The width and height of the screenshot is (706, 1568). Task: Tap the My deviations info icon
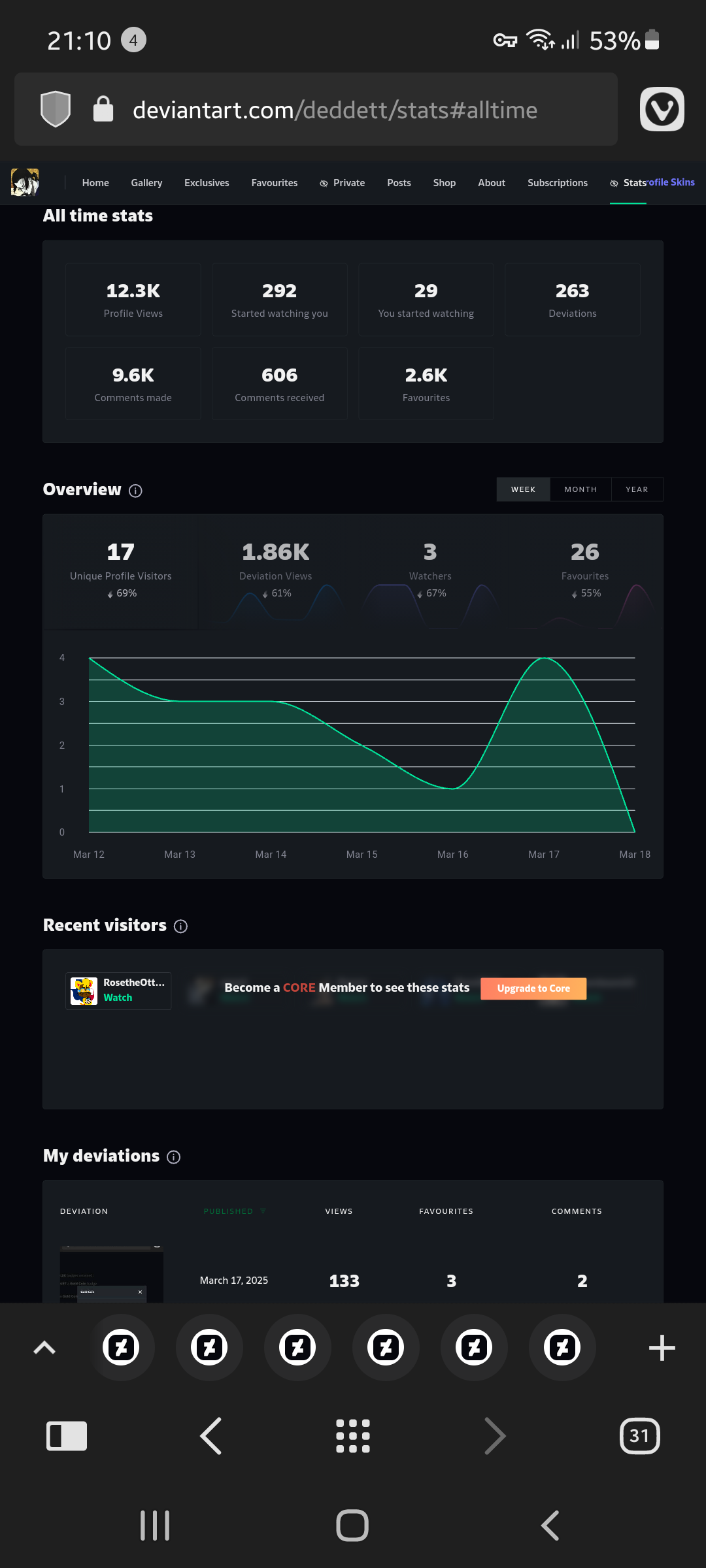pyautogui.click(x=174, y=1157)
